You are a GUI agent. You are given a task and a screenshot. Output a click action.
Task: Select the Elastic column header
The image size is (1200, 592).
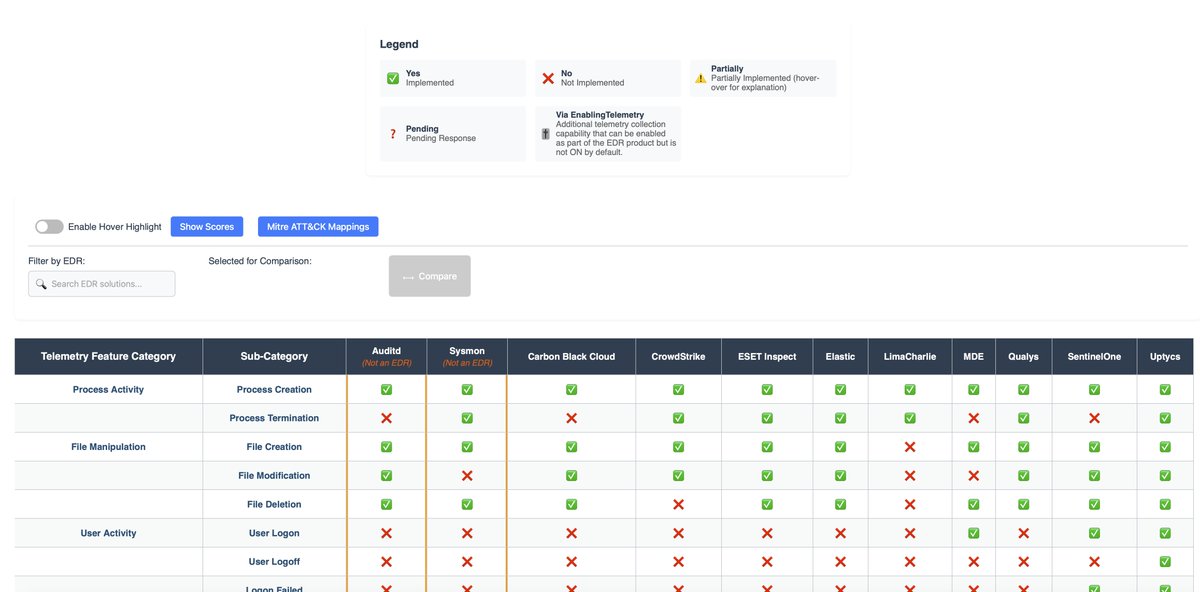coord(840,356)
